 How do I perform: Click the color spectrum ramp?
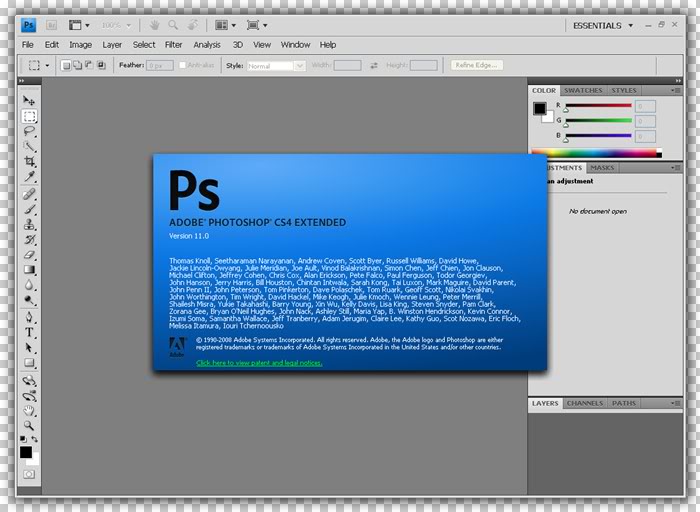pyautogui.click(x=596, y=154)
